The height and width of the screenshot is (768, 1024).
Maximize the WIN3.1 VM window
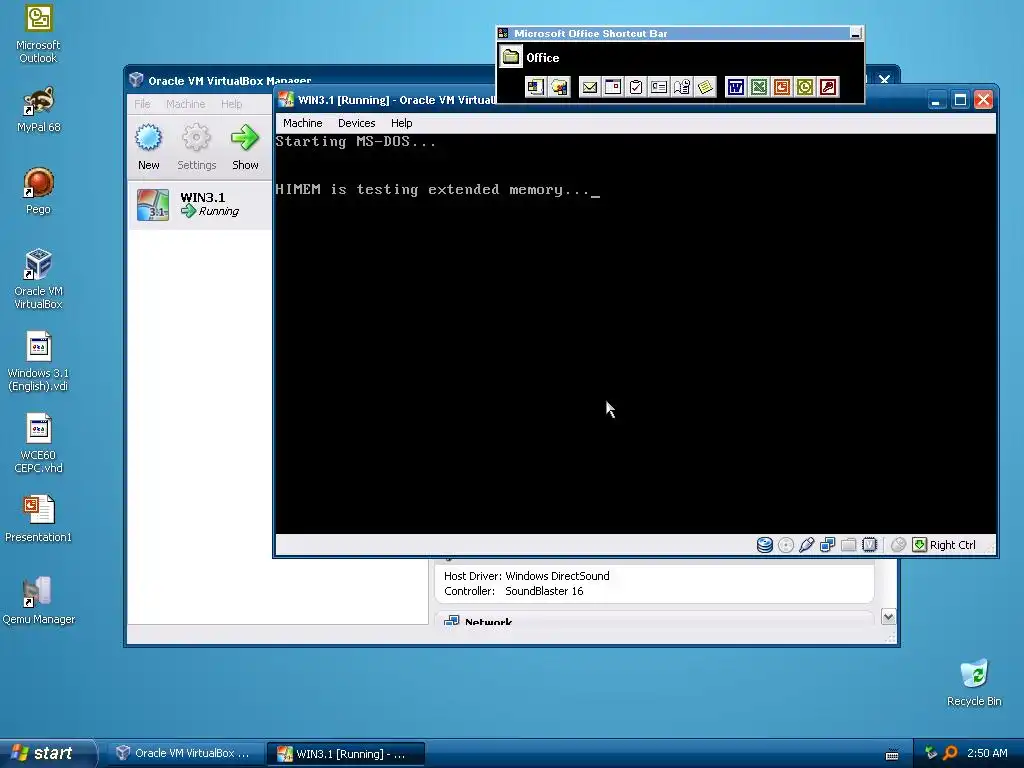pos(959,100)
